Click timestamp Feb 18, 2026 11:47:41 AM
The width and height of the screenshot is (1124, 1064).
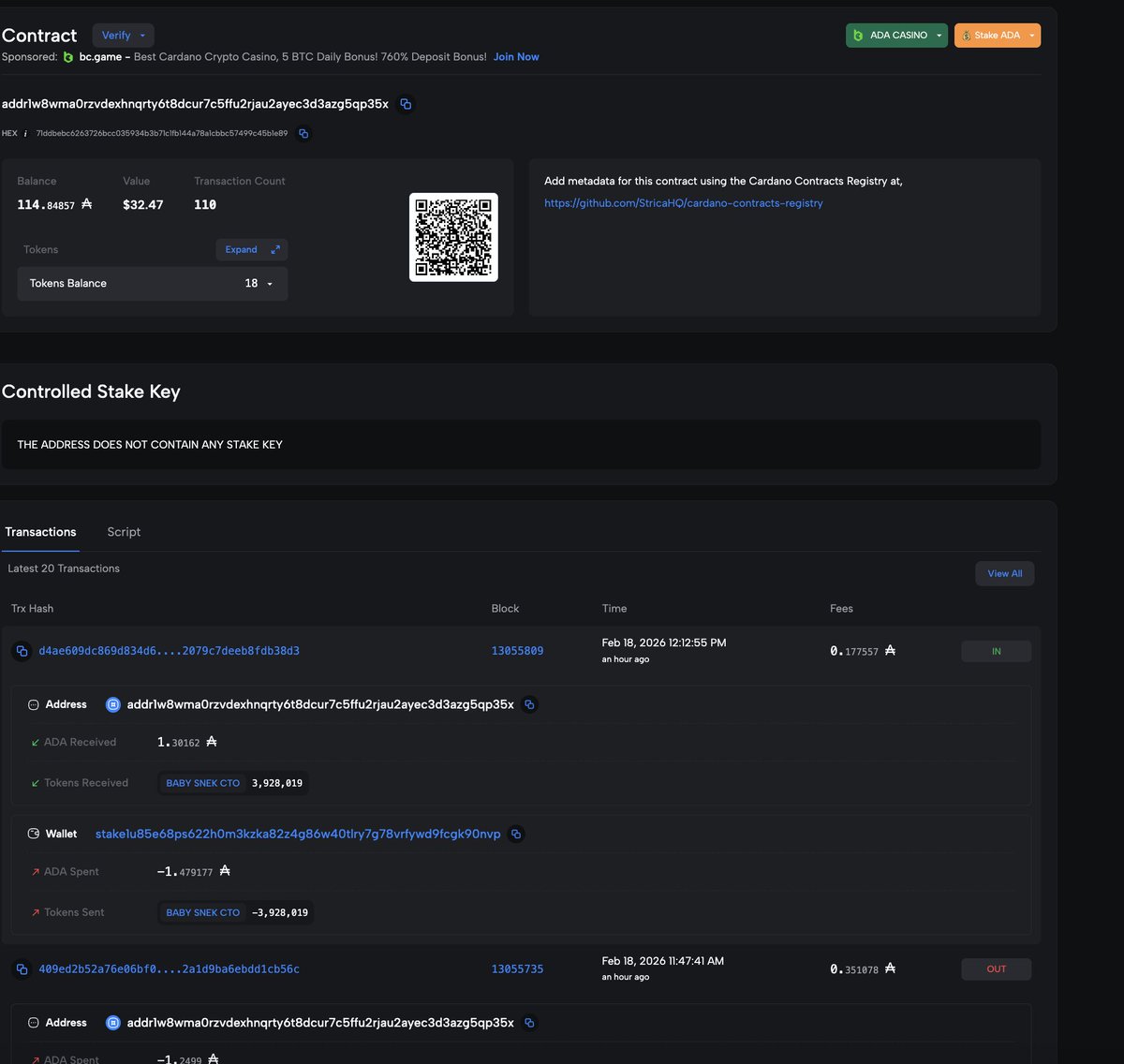tap(663, 961)
